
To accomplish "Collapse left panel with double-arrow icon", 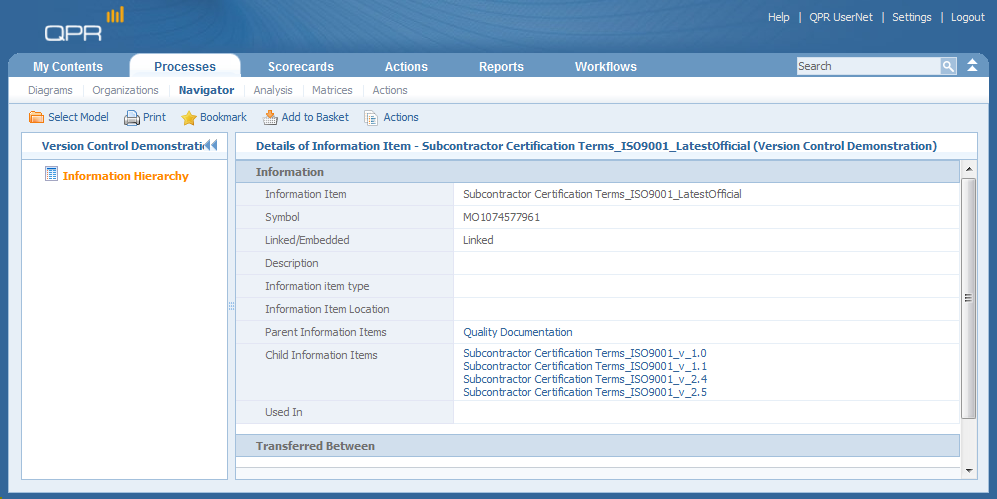I will point(210,146).
